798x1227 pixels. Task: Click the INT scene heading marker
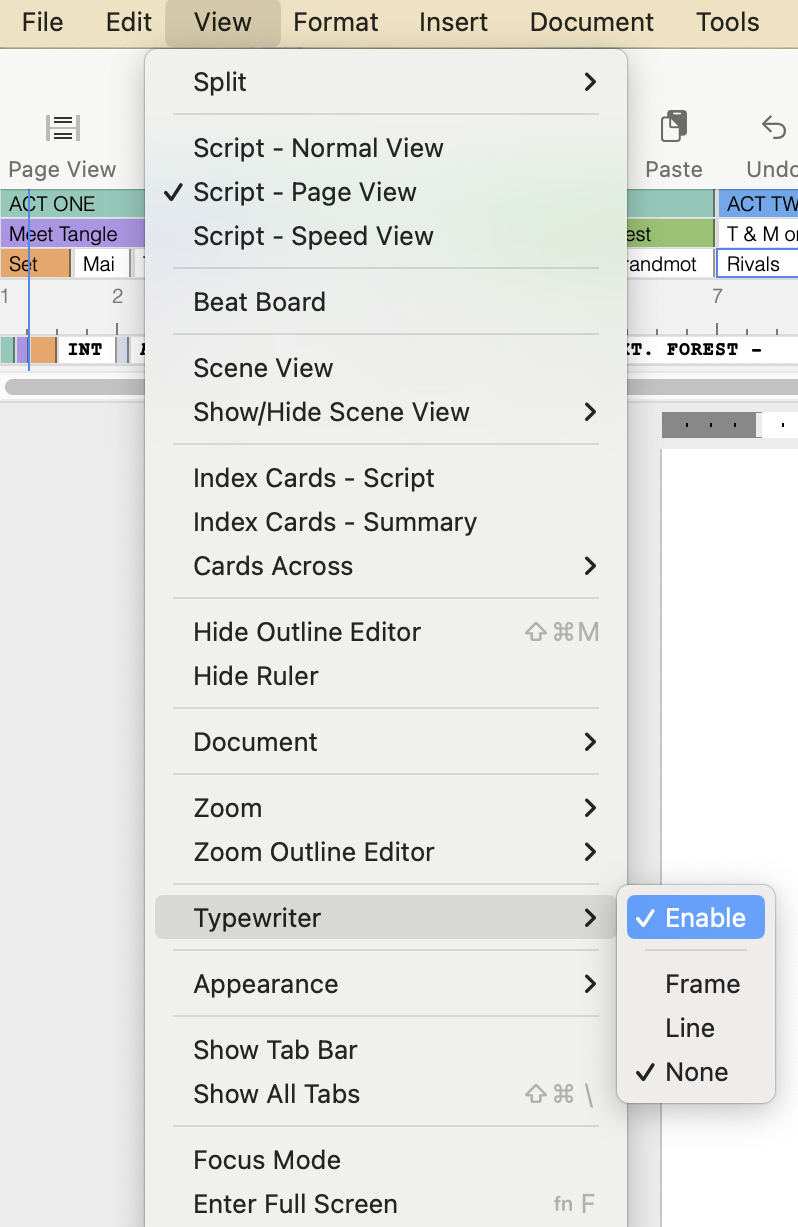(85, 350)
